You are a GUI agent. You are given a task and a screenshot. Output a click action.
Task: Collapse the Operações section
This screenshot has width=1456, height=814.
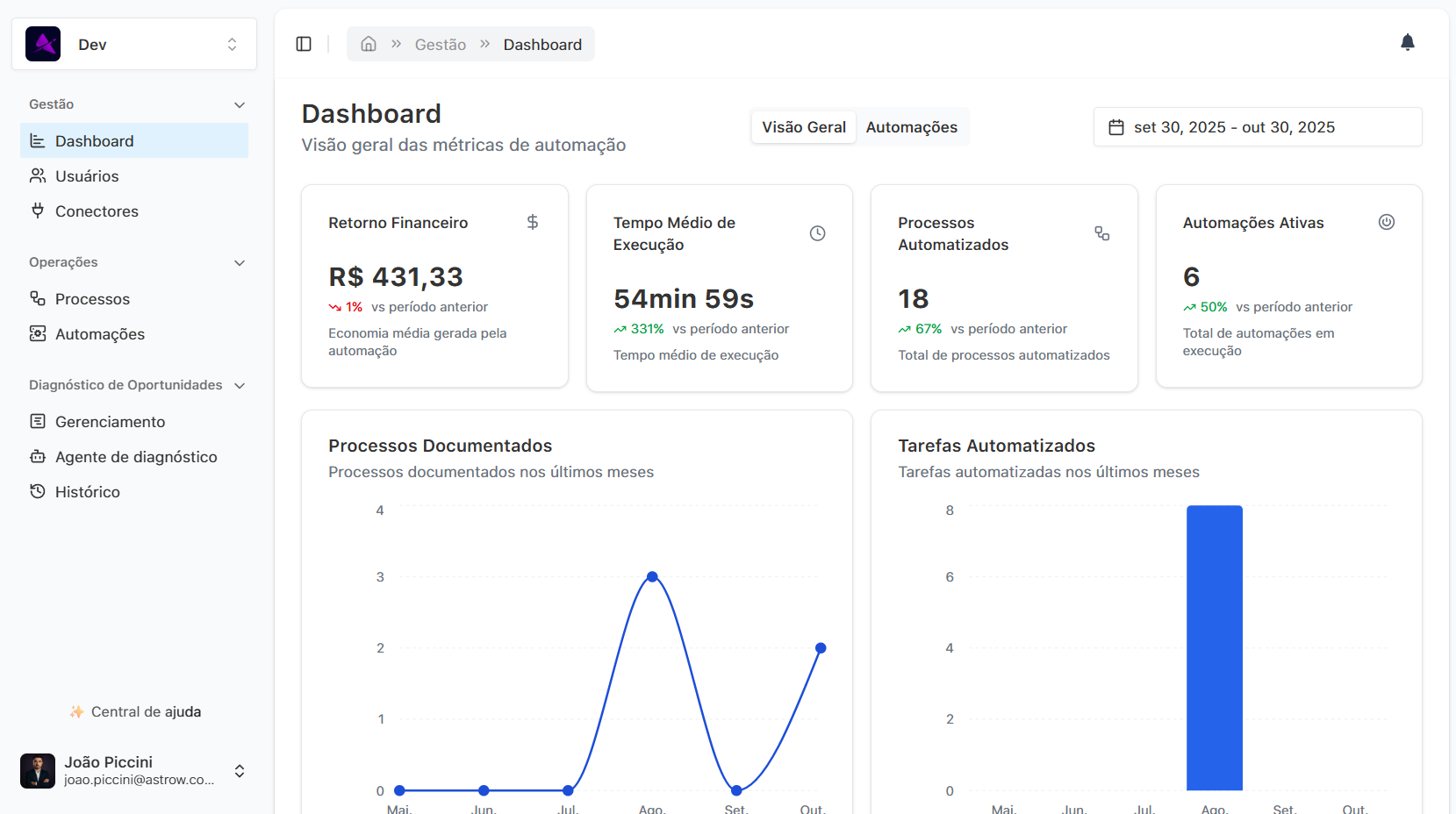(x=240, y=262)
